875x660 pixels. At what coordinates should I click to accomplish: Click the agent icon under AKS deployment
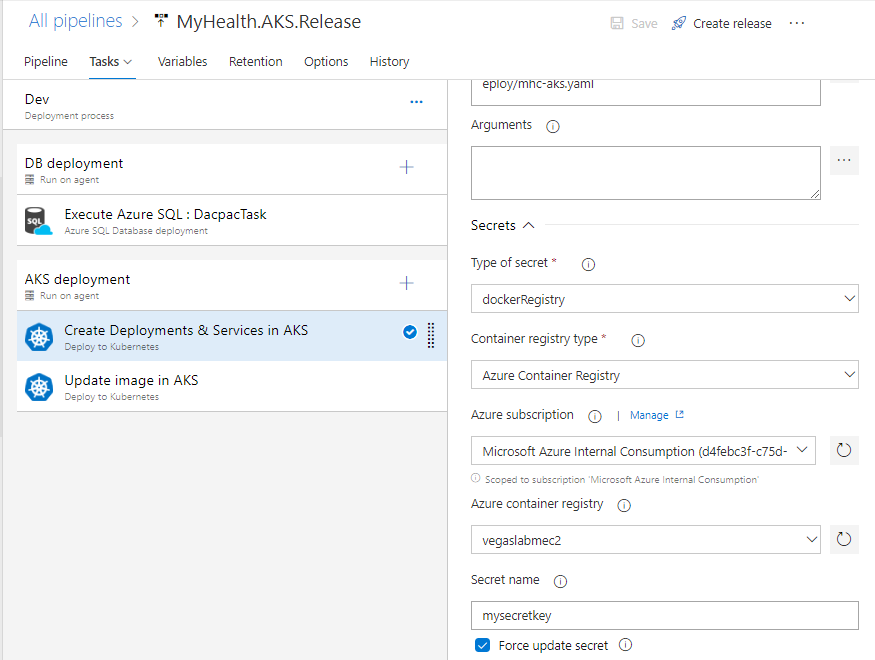click(x=30, y=296)
